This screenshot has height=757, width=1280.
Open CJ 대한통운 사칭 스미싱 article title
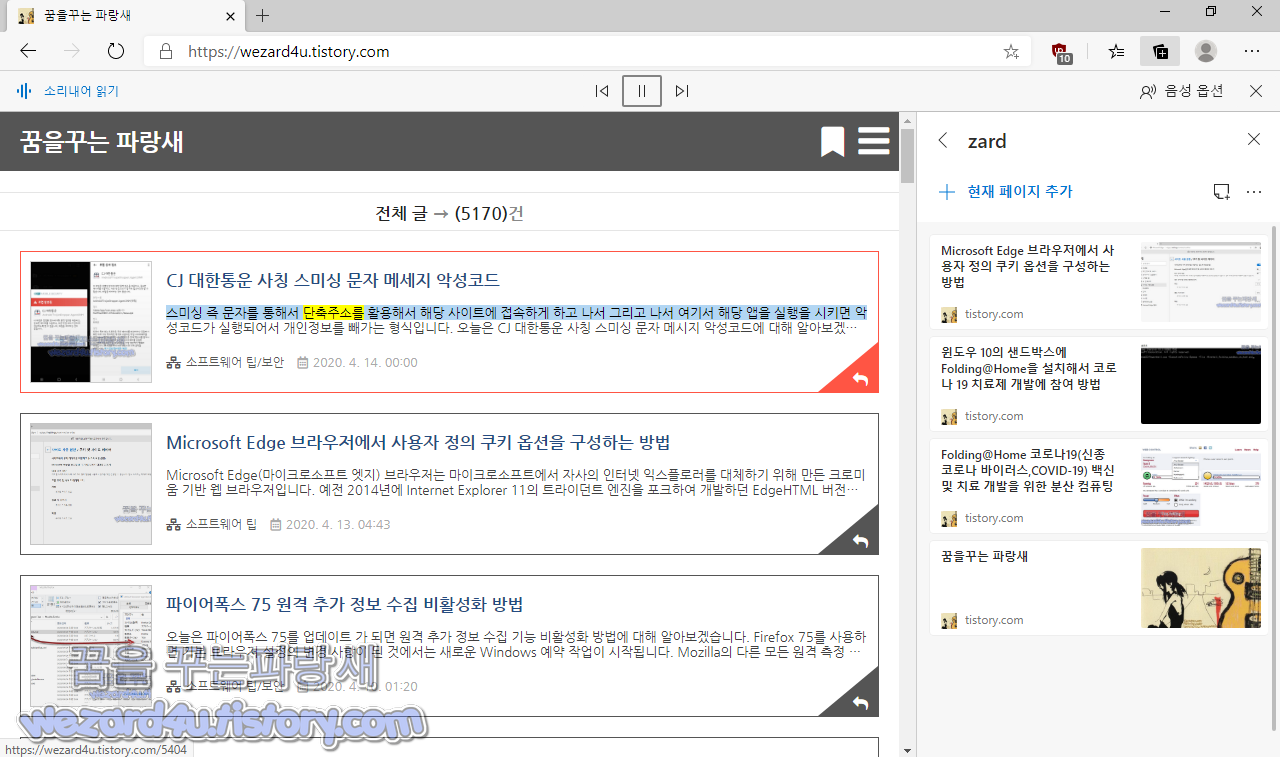pyautogui.click(x=333, y=280)
